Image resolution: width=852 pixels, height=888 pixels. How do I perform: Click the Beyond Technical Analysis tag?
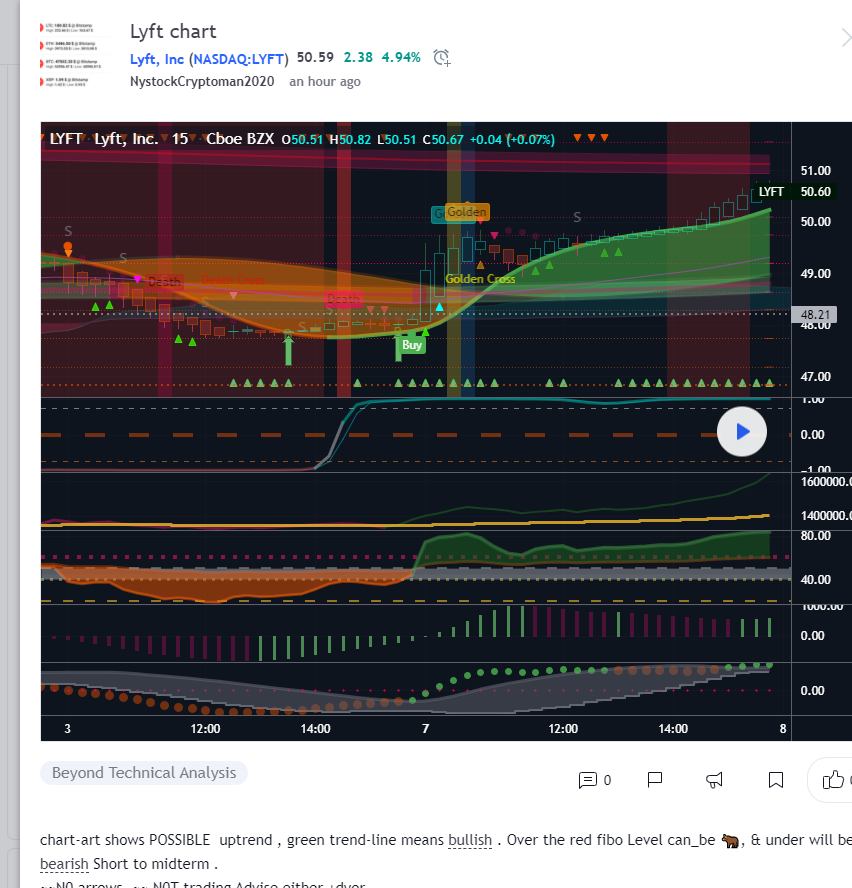pyautogui.click(x=144, y=773)
